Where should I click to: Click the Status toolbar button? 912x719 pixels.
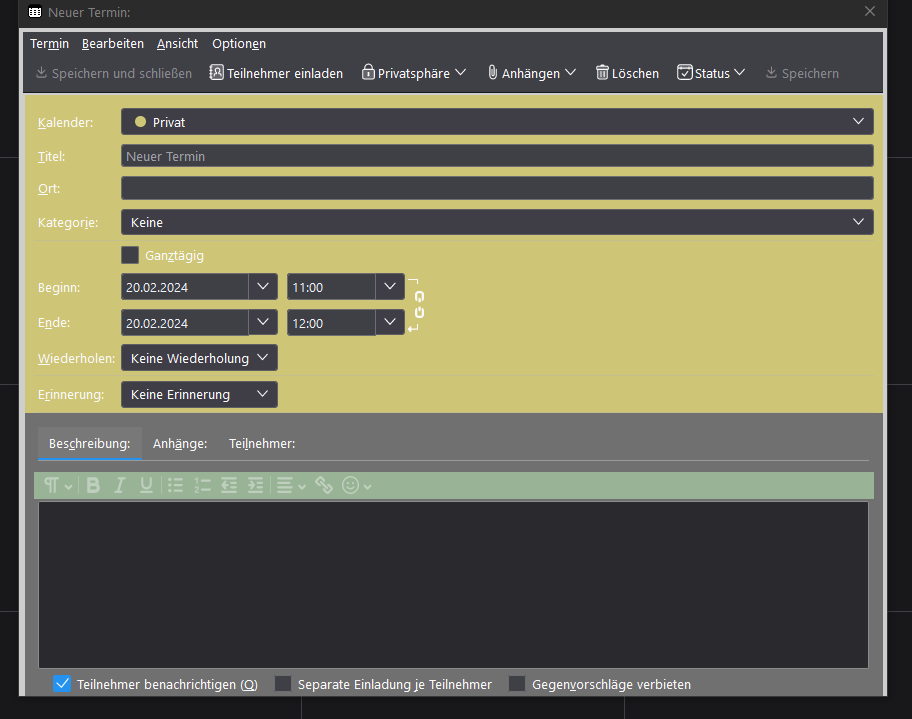click(x=711, y=73)
